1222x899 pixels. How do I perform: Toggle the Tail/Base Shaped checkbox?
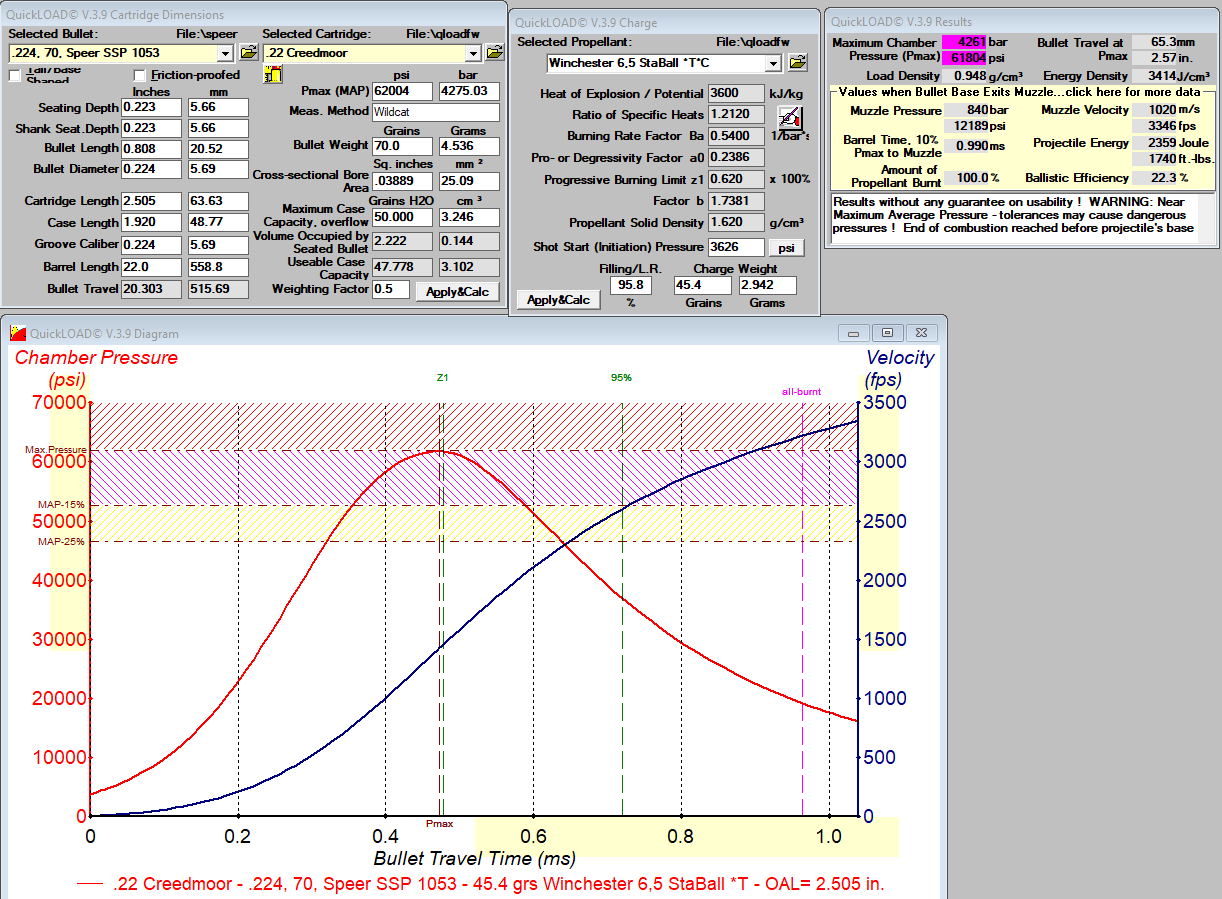pyautogui.click(x=15, y=76)
